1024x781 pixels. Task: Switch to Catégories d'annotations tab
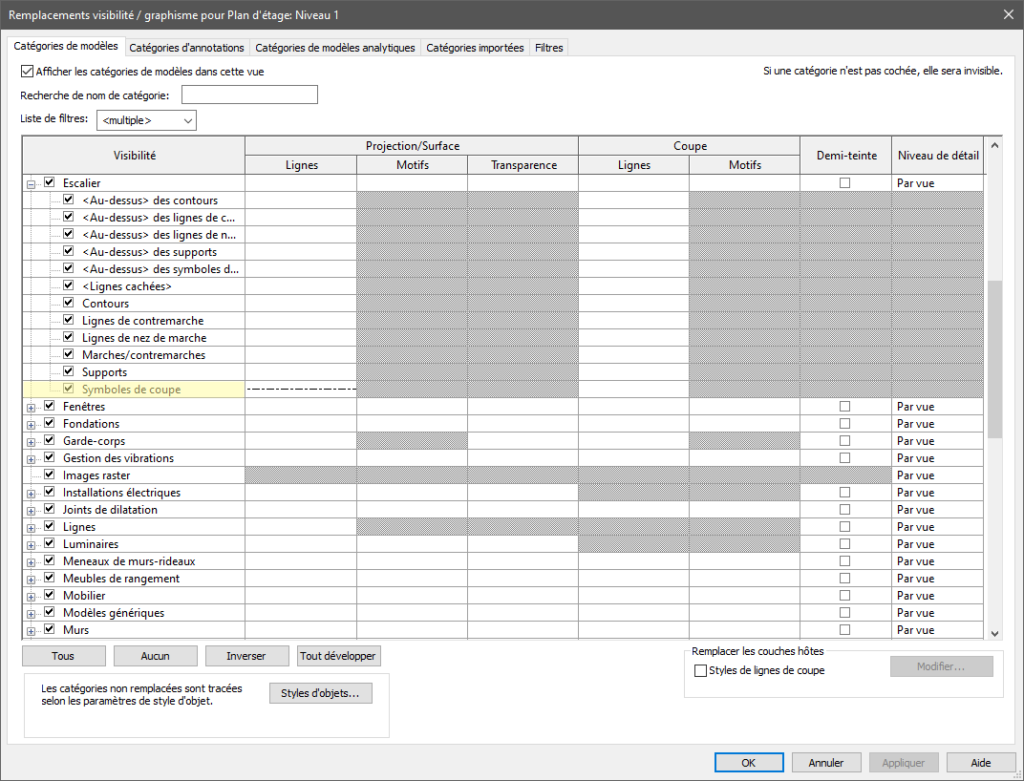click(x=186, y=48)
